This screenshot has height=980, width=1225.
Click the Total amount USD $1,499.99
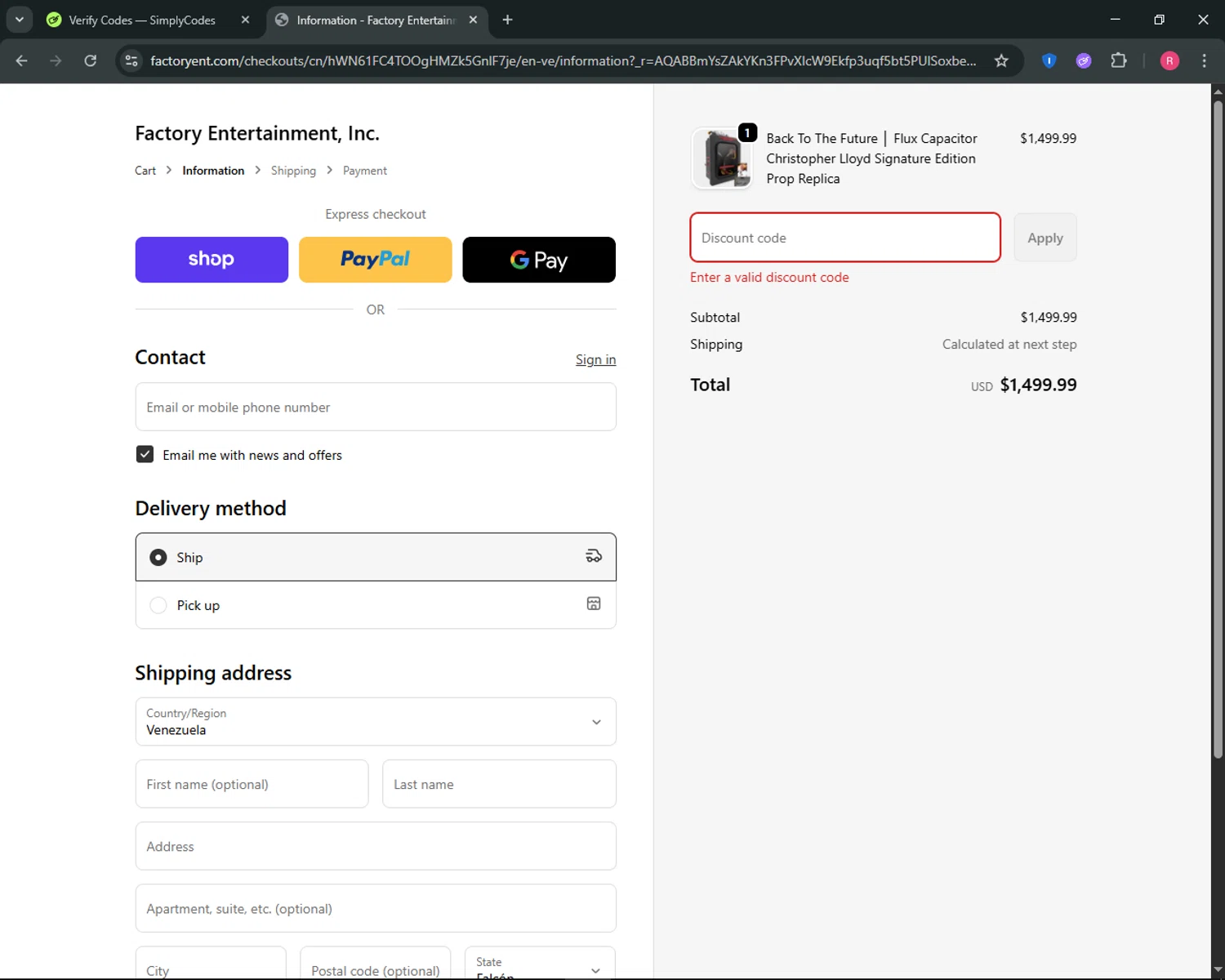(1024, 385)
